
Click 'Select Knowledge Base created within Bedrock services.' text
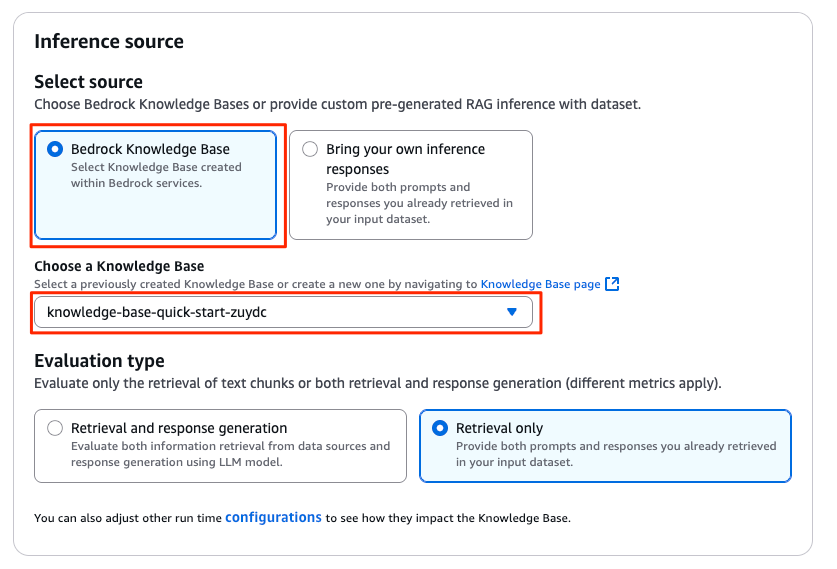point(156,175)
